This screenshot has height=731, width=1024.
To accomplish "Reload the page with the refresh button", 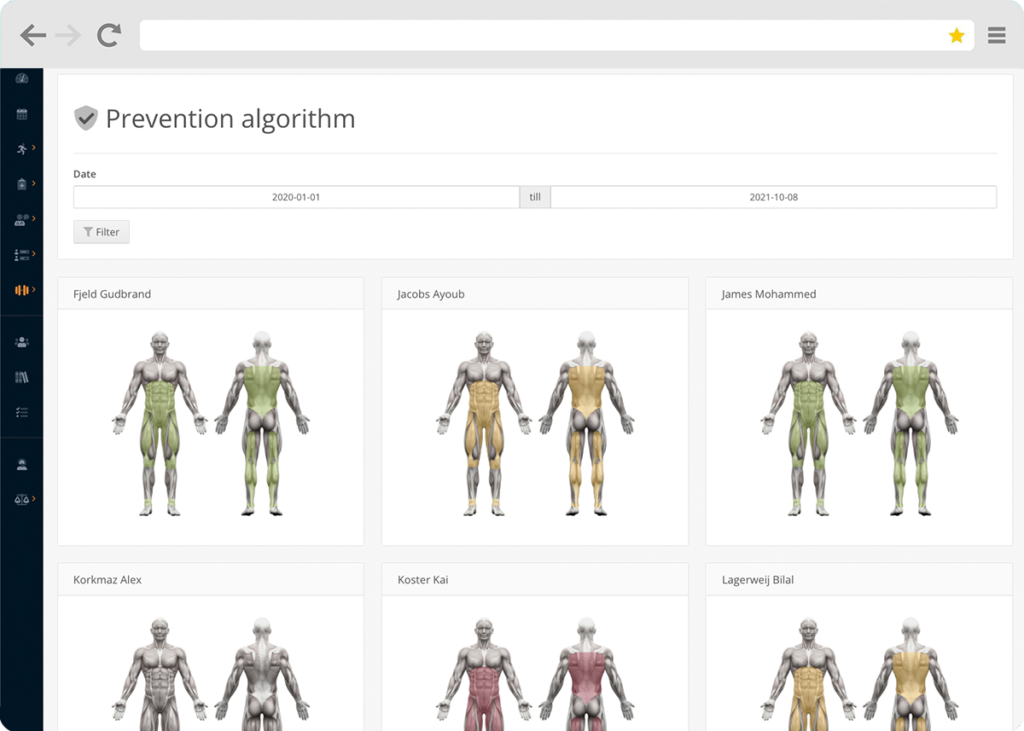I will click(x=110, y=33).
